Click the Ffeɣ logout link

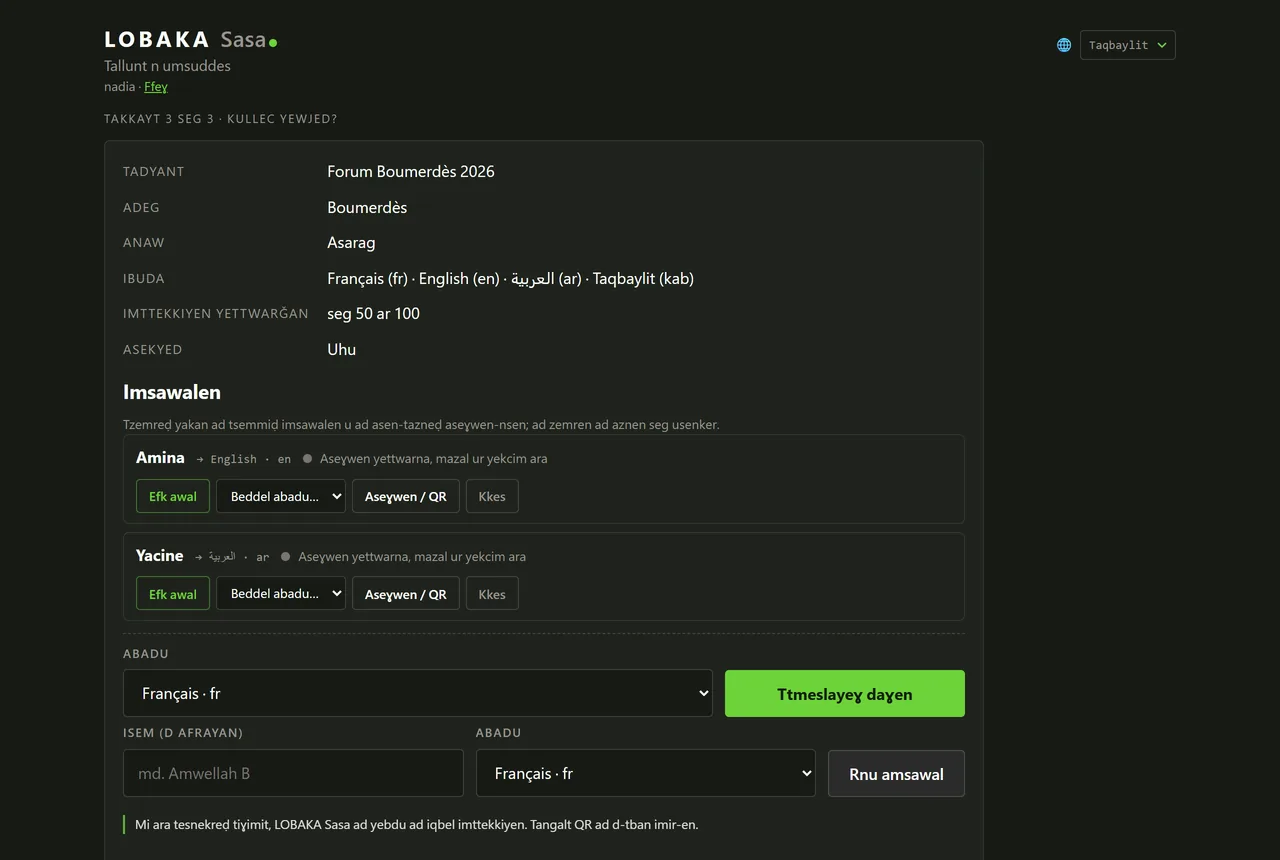click(156, 87)
